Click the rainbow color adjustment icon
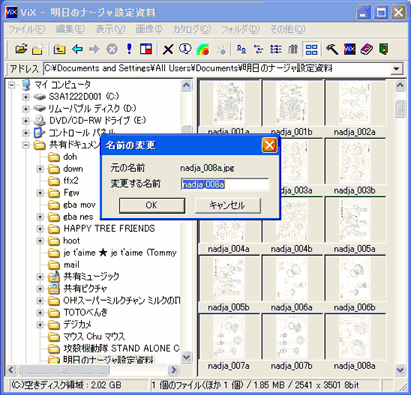The width and height of the screenshot is (411, 395). pyautogui.click(x=203, y=49)
